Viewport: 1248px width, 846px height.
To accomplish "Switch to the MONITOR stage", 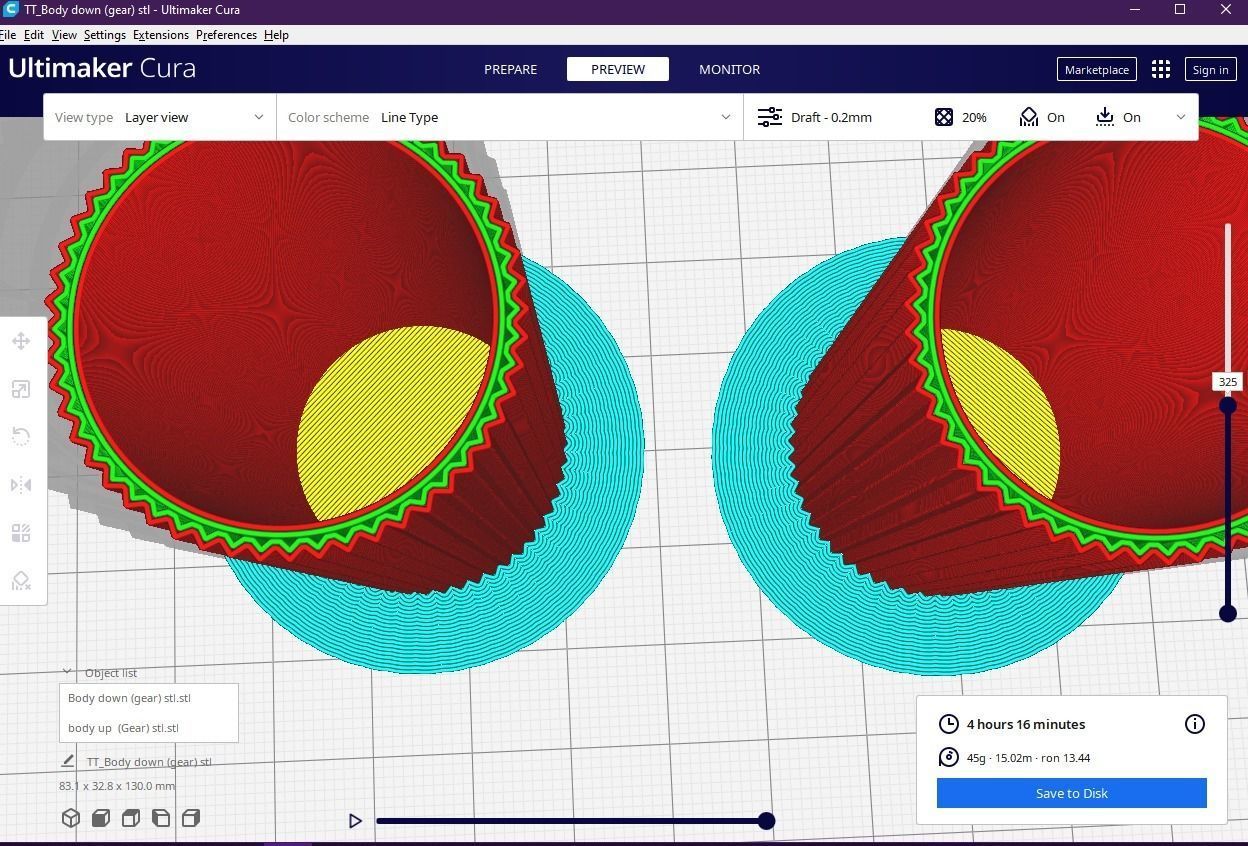I will pos(729,69).
